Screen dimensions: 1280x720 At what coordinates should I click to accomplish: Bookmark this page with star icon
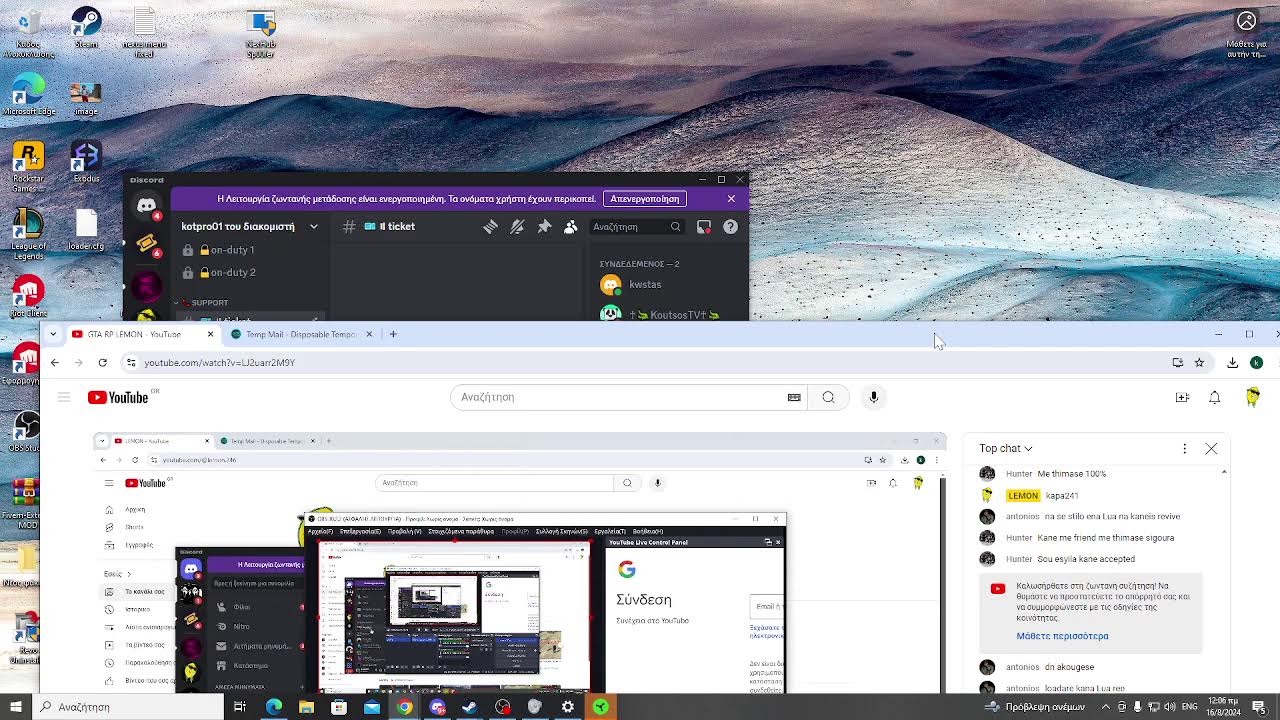pos(1200,362)
